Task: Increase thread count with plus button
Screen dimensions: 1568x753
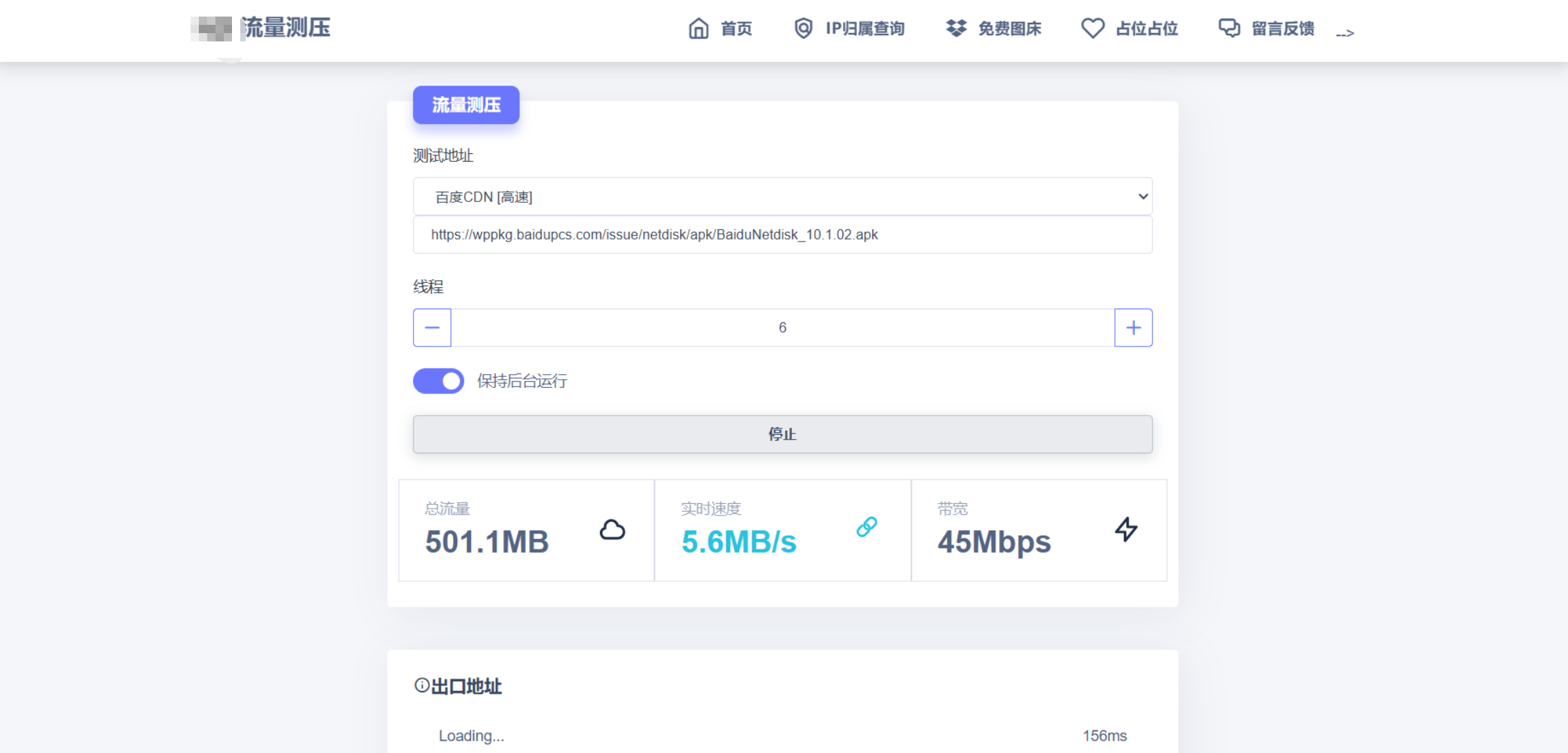Action: pos(1133,327)
